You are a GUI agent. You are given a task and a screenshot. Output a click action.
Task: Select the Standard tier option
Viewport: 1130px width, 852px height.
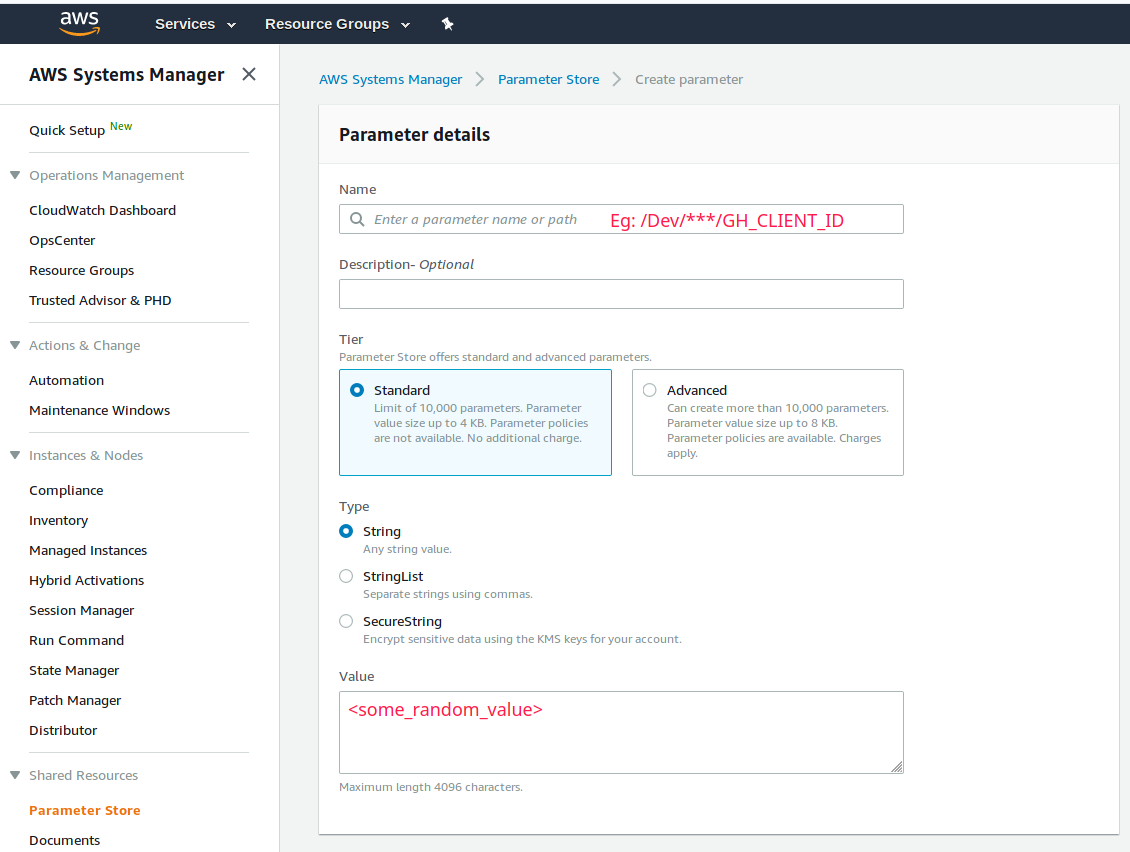475,422
